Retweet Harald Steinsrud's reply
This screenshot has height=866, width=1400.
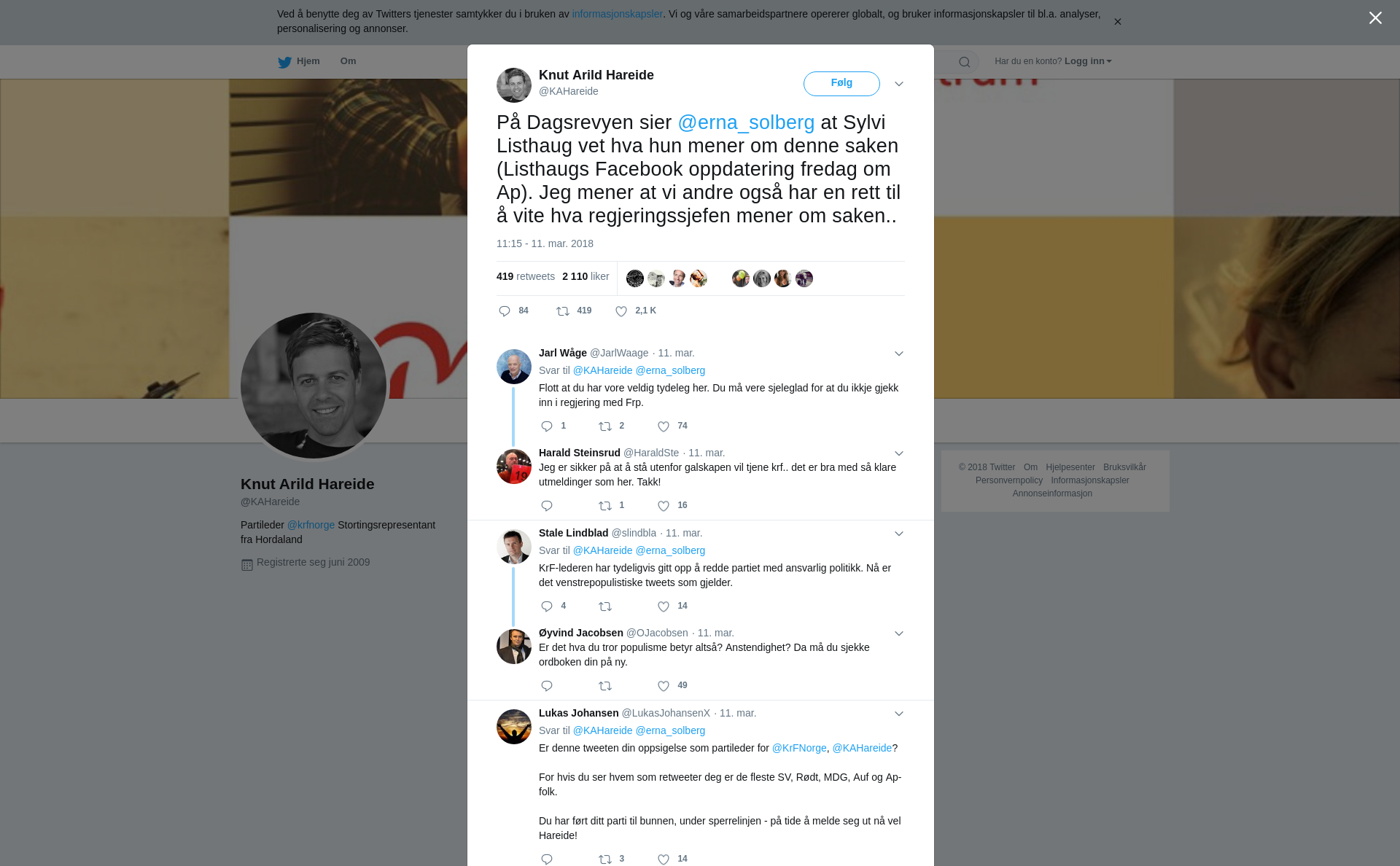click(605, 506)
